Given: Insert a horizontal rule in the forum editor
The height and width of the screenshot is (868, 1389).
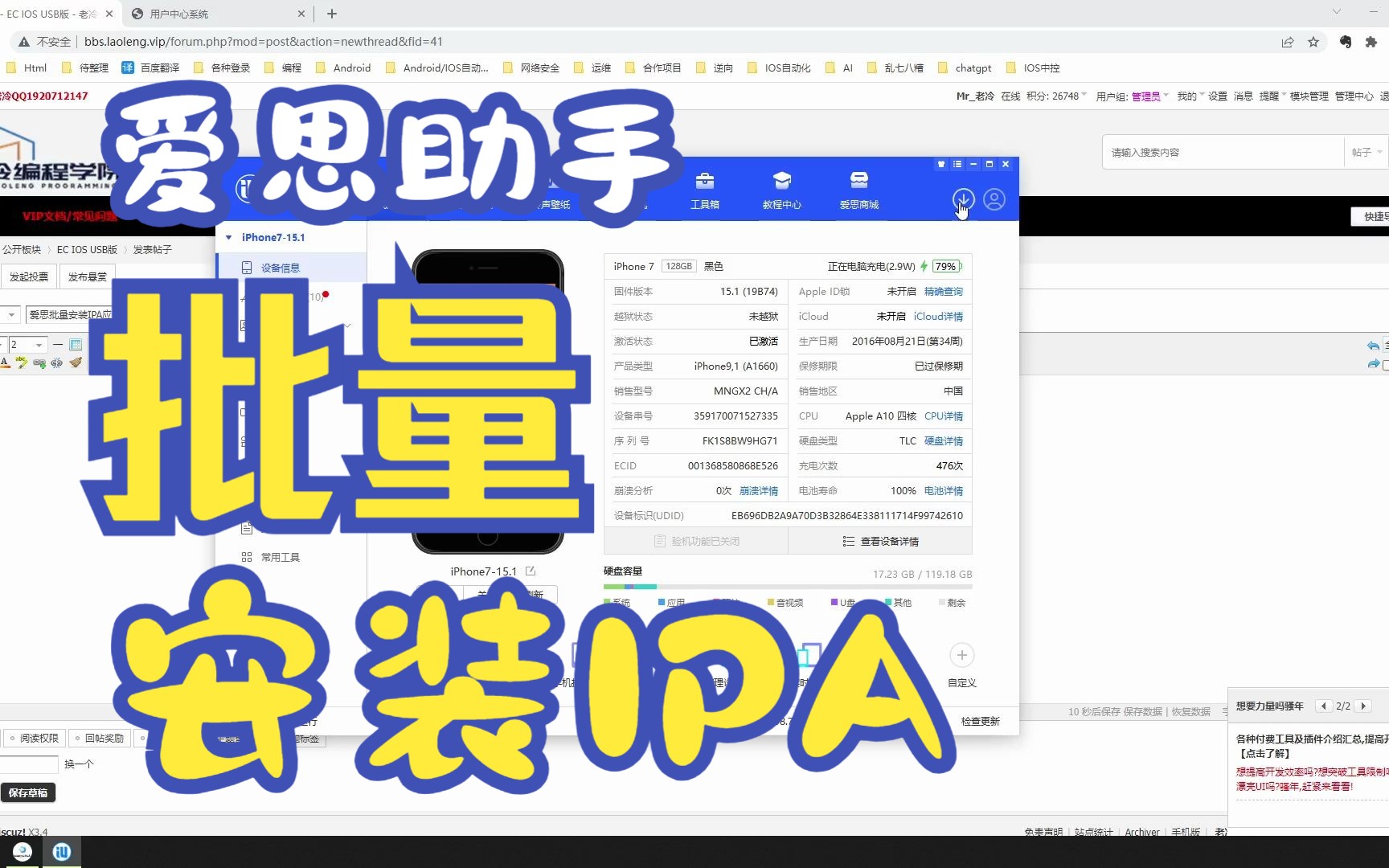Looking at the screenshot, I should pos(58,345).
